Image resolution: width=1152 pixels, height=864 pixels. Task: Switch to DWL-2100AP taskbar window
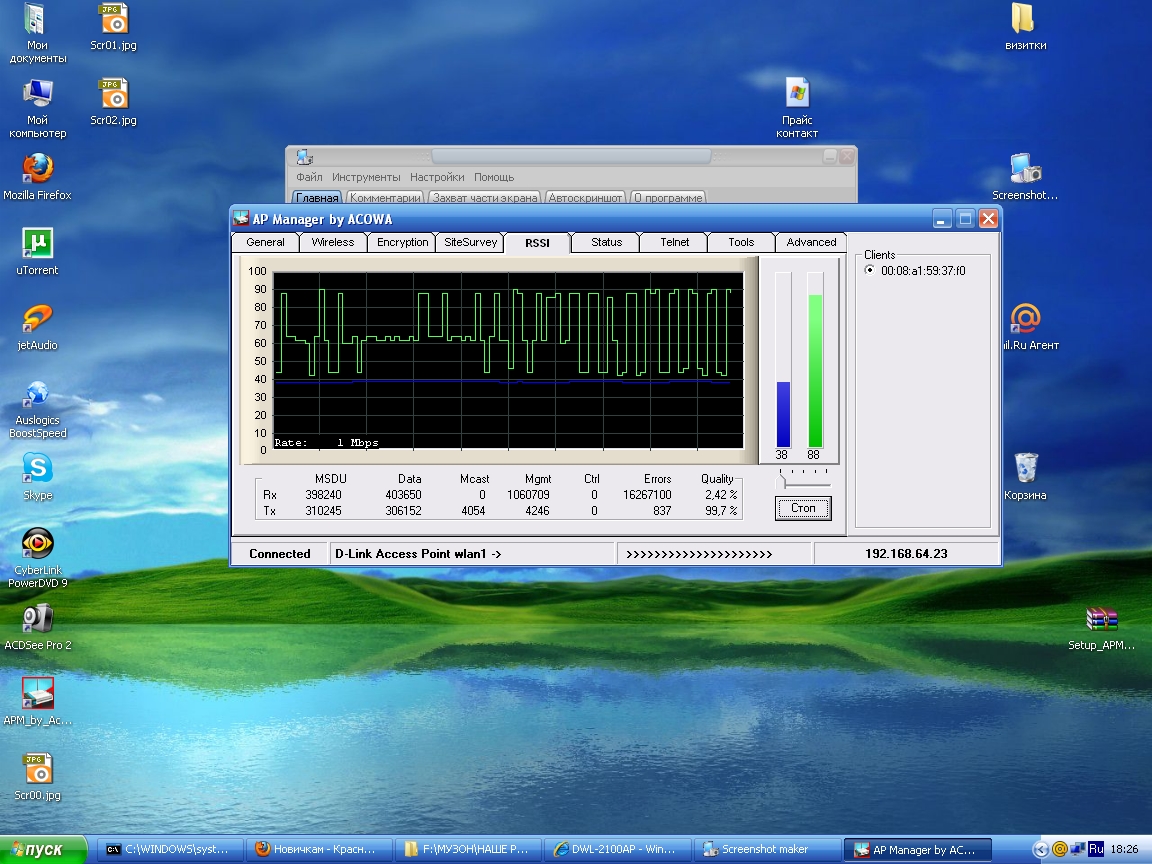click(617, 850)
